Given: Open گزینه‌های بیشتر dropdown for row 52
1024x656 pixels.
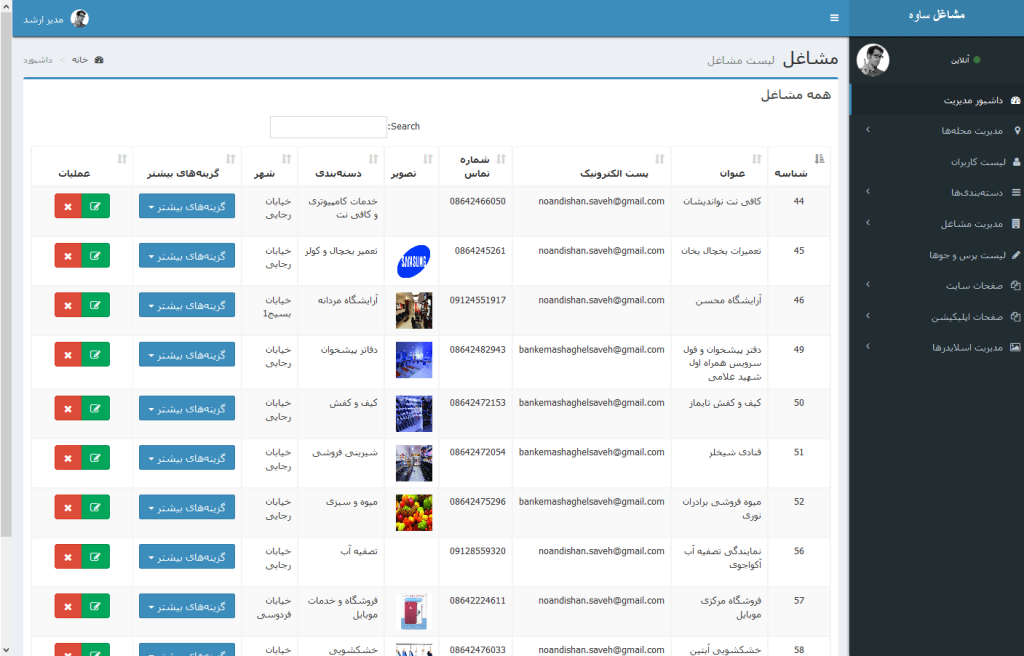Looking at the screenshot, I should 187,507.
